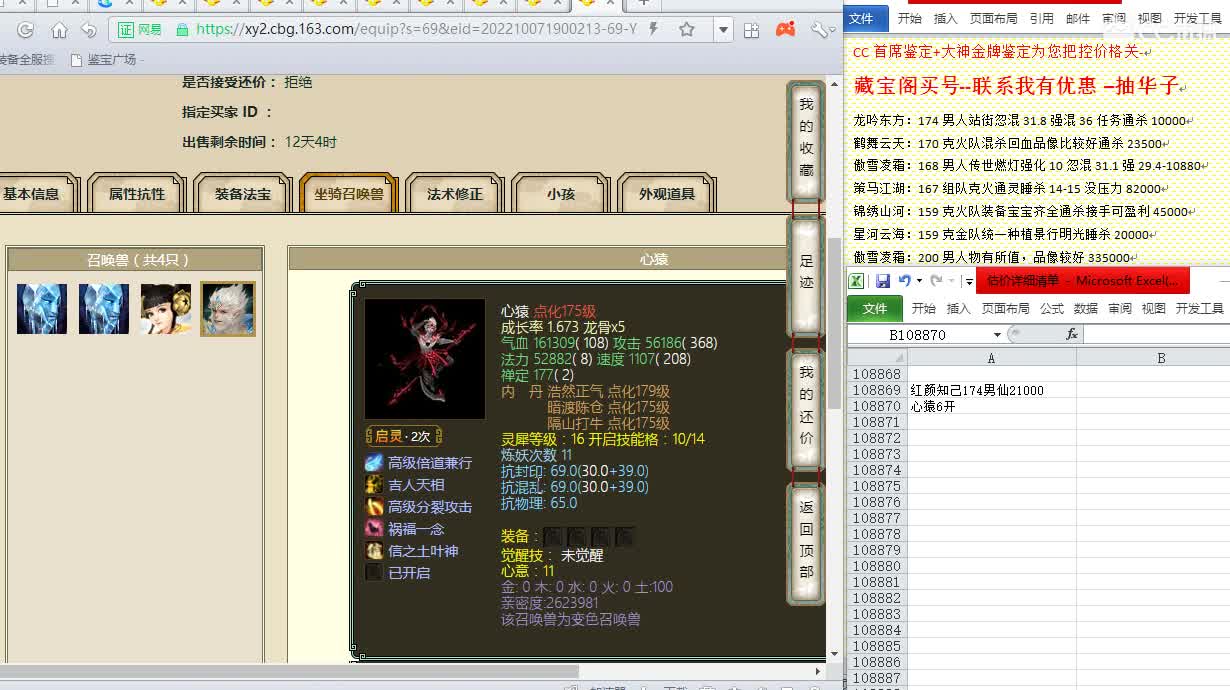This screenshot has width=1230, height=690.
Task: Open the browser wrench tools menu
Action: 820,30
